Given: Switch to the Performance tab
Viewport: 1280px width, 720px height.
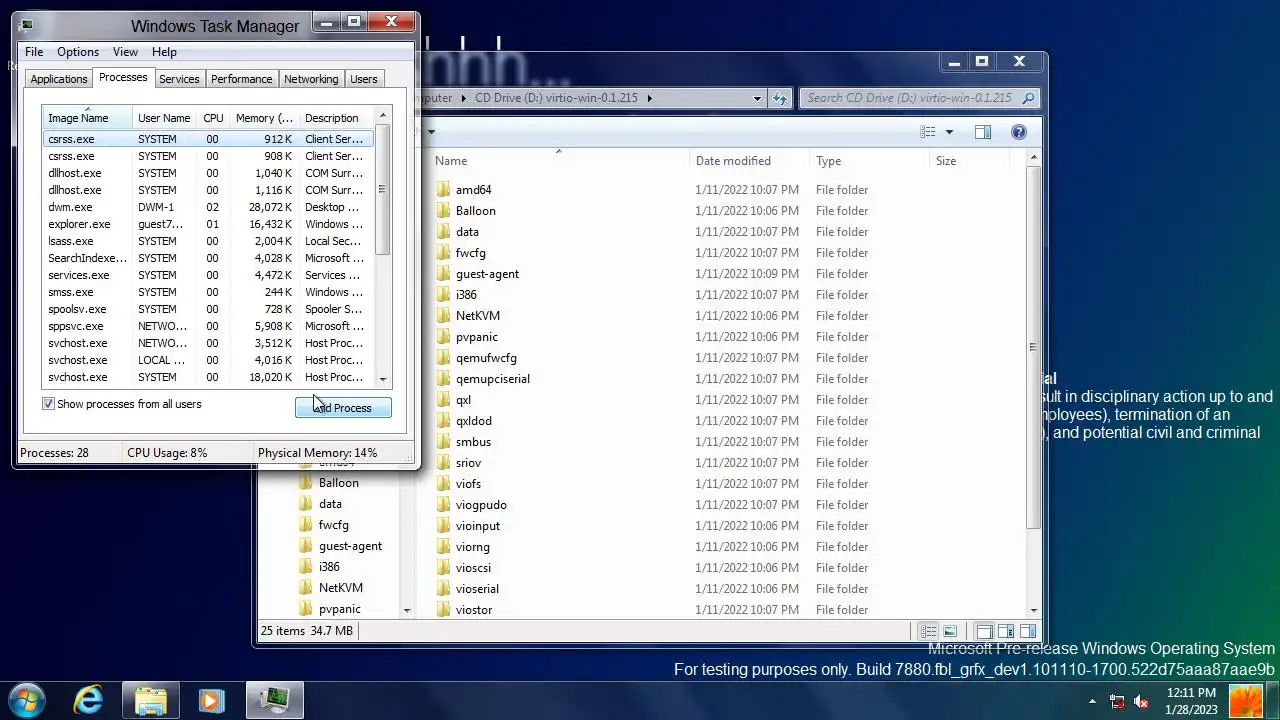Looking at the screenshot, I should (241, 79).
